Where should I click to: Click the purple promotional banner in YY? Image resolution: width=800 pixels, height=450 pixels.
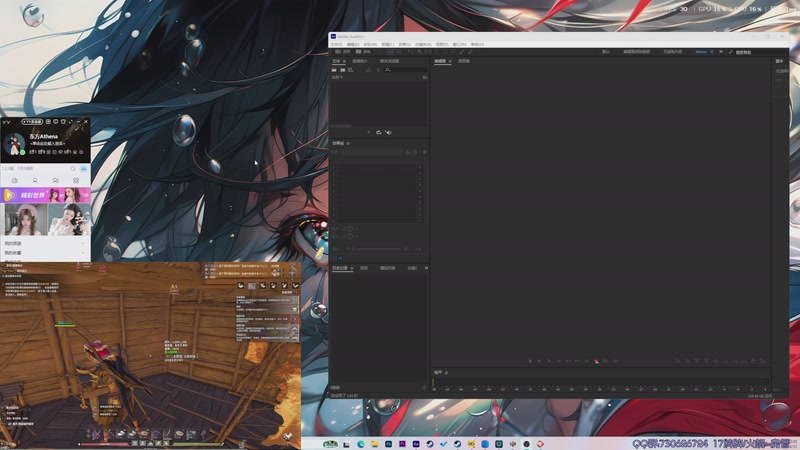coord(45,195)
